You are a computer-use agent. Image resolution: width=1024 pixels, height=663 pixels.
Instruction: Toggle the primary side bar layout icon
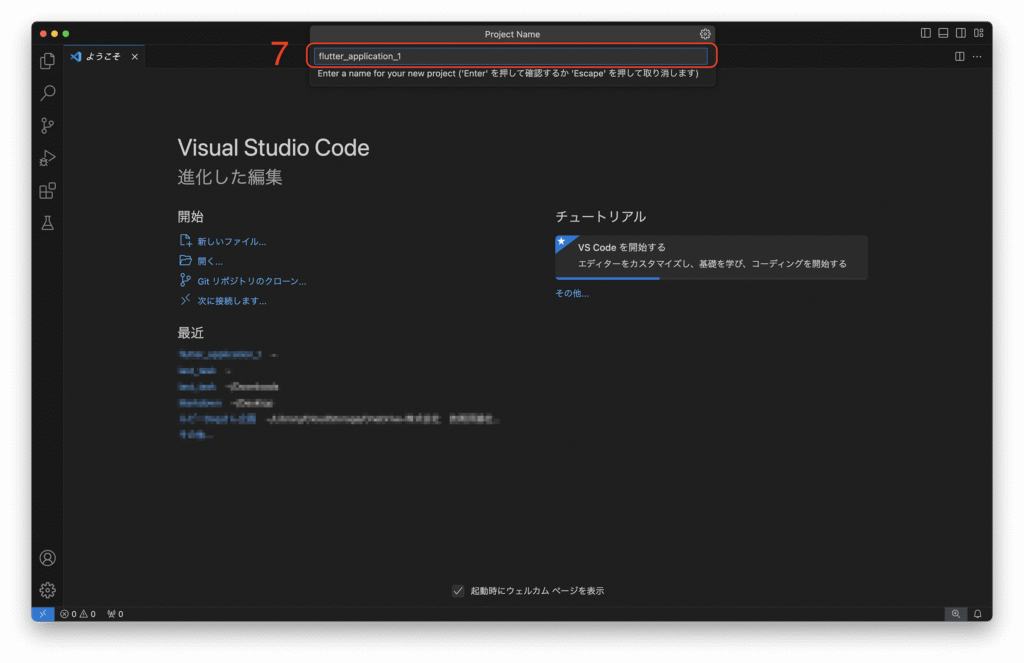tap(926, 33)
